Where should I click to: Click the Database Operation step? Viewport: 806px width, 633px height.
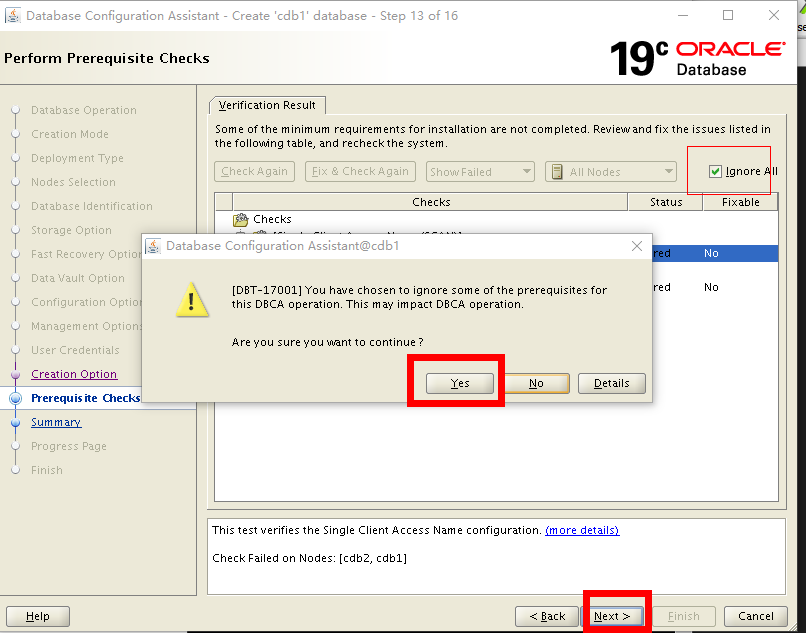(84, 110)
